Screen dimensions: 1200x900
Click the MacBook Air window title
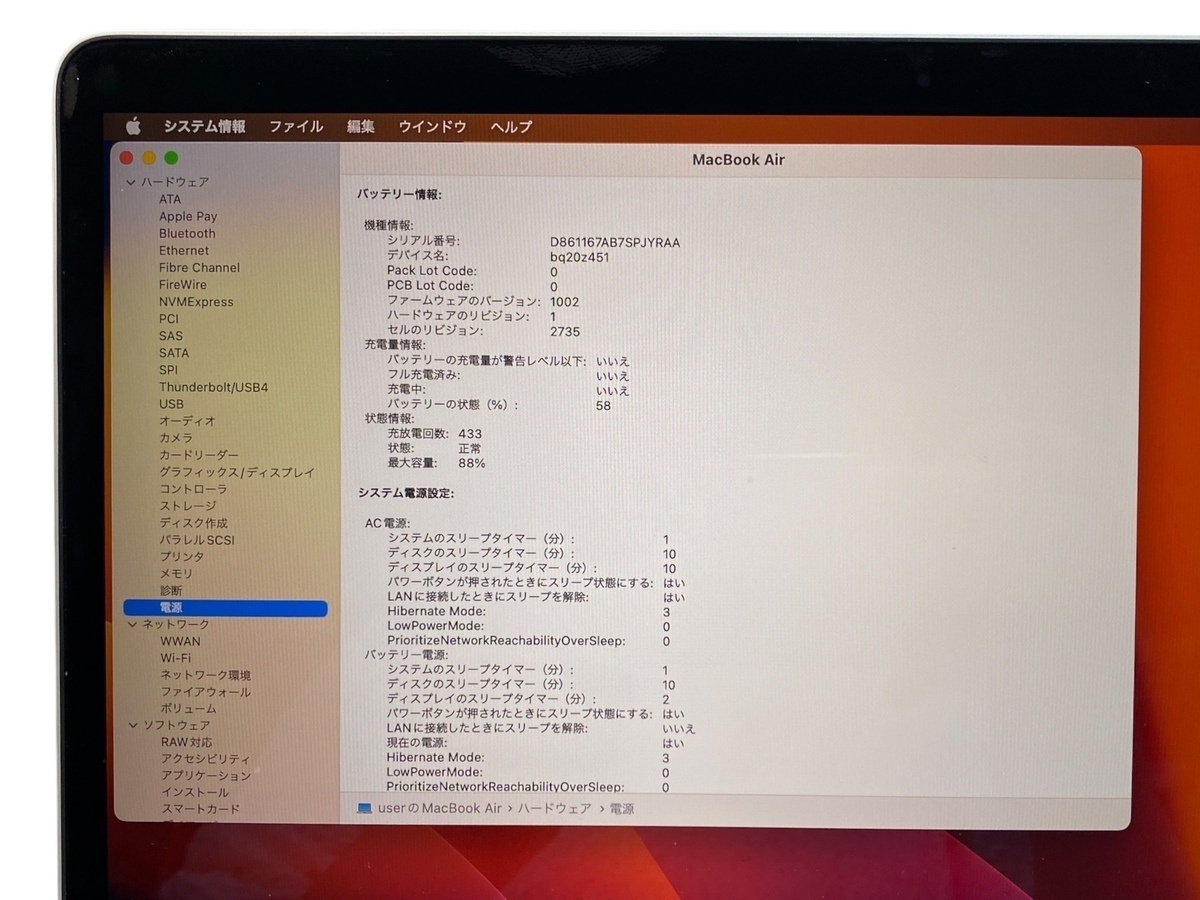tap(739, 160)
